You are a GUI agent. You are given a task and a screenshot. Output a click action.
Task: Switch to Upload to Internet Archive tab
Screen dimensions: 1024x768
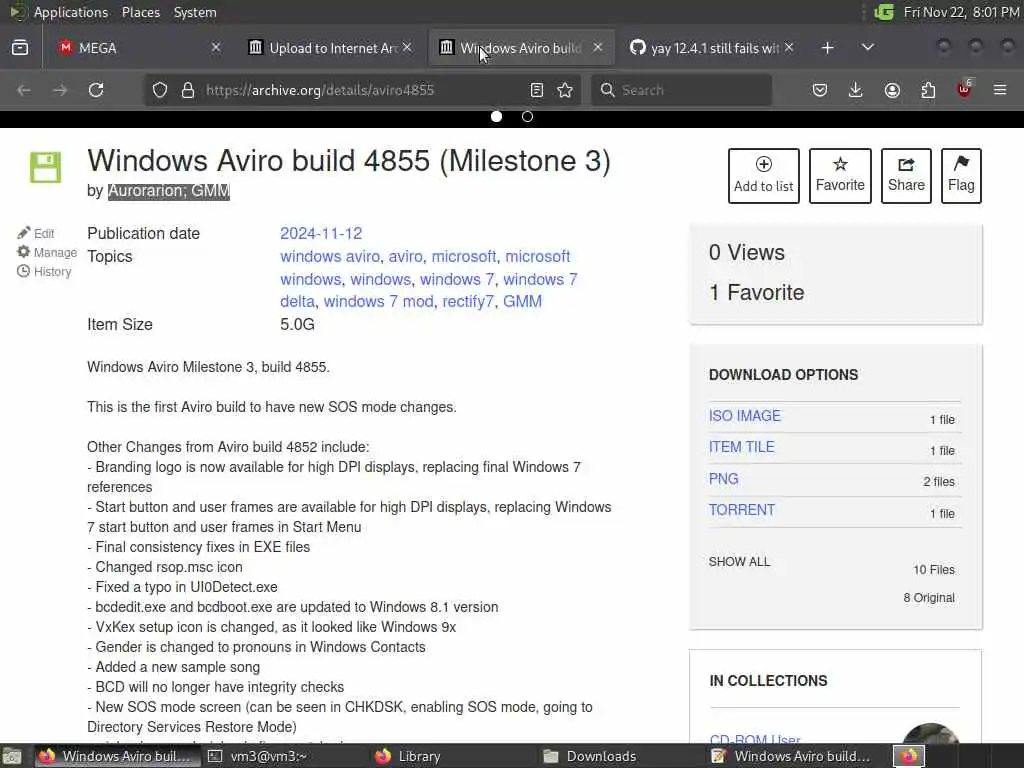click(330, 48)
